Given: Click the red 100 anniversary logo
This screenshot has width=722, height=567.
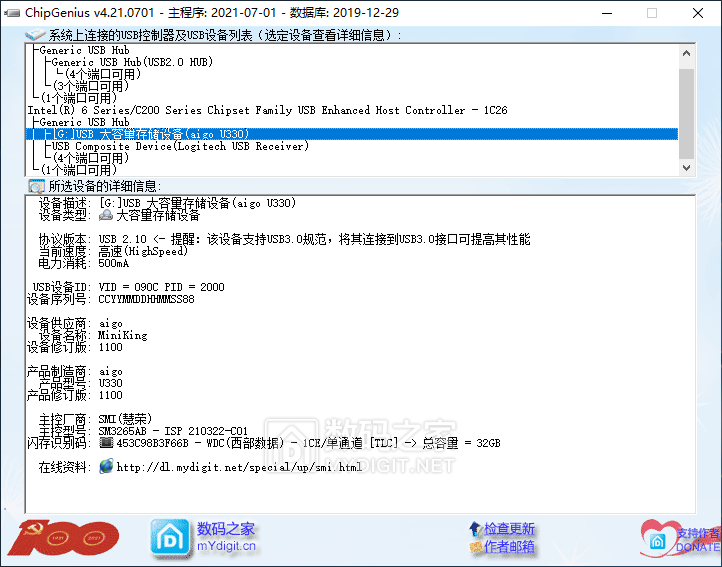Looking at the screenshot, I should pos(63,537).
